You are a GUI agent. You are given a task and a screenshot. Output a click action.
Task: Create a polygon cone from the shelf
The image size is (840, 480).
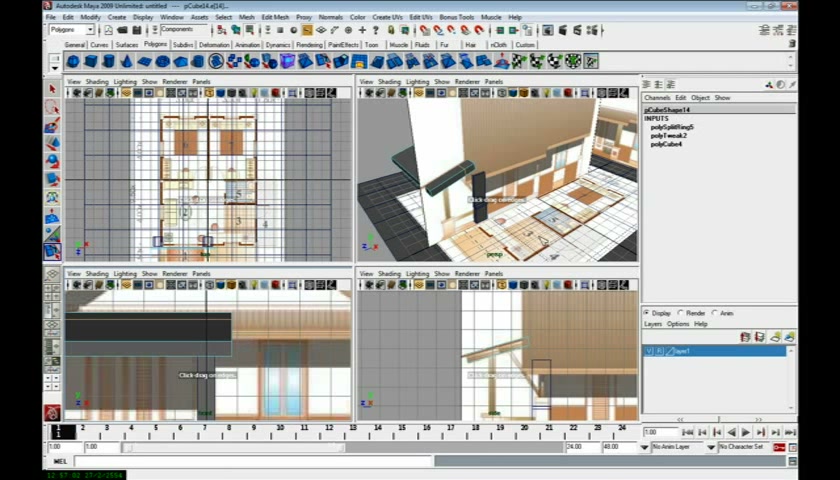(126, 62)
